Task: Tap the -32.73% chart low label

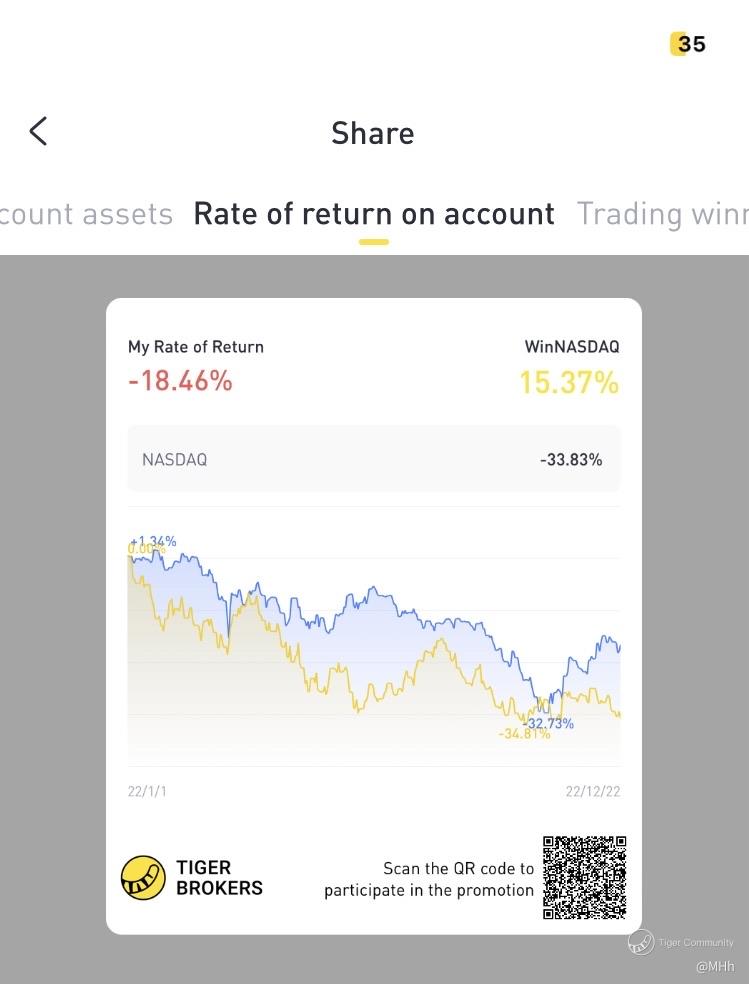Action: pos(549,723)
